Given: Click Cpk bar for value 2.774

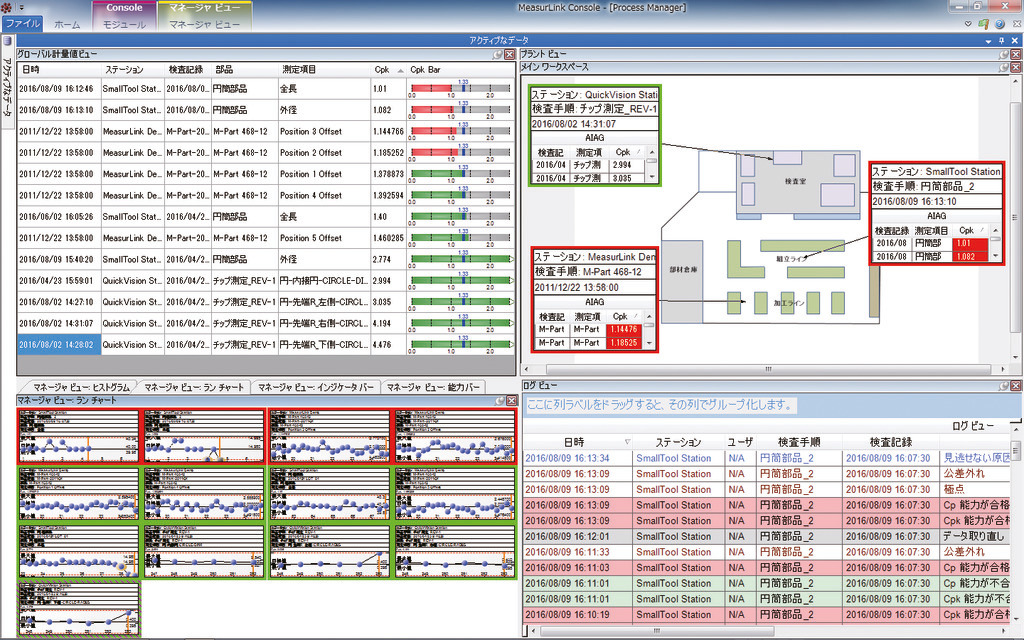Looking at the screenshot, I should click(x=460, y=259).
